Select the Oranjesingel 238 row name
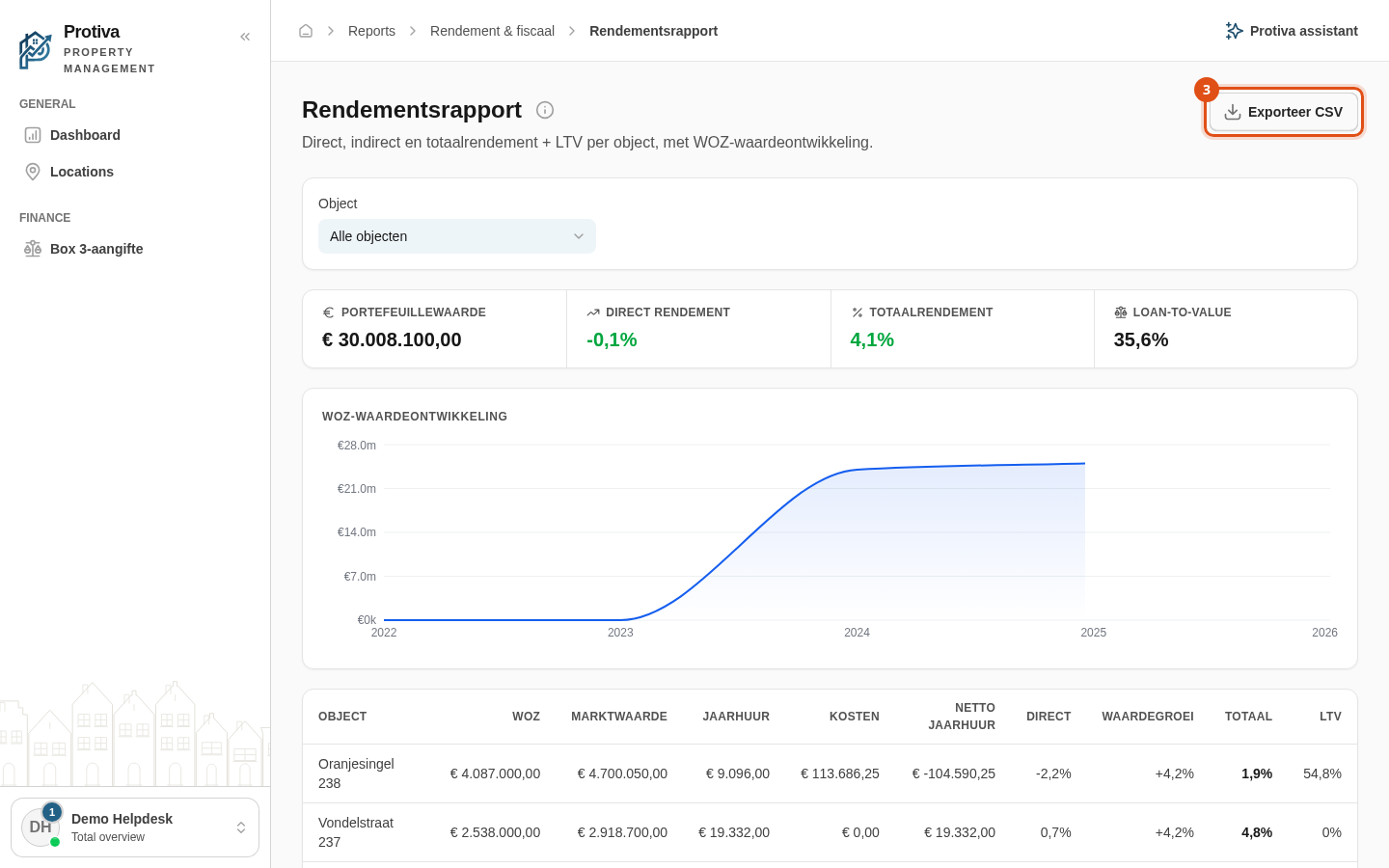This screenshot has height=868, width=1389. 356,773
